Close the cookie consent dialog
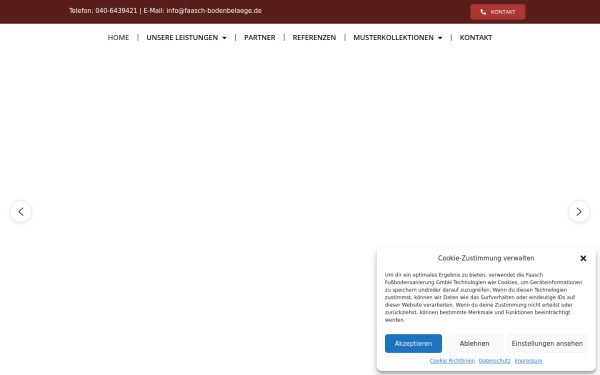Screen dimensions: 600x375 (583, 258)
